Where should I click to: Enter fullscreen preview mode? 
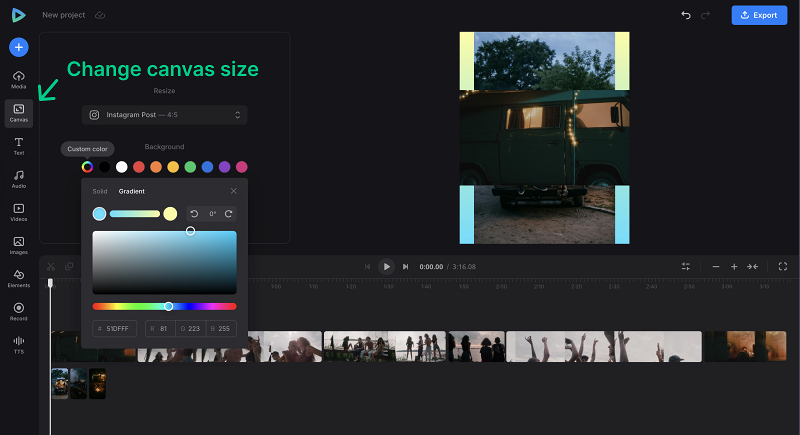783,266
